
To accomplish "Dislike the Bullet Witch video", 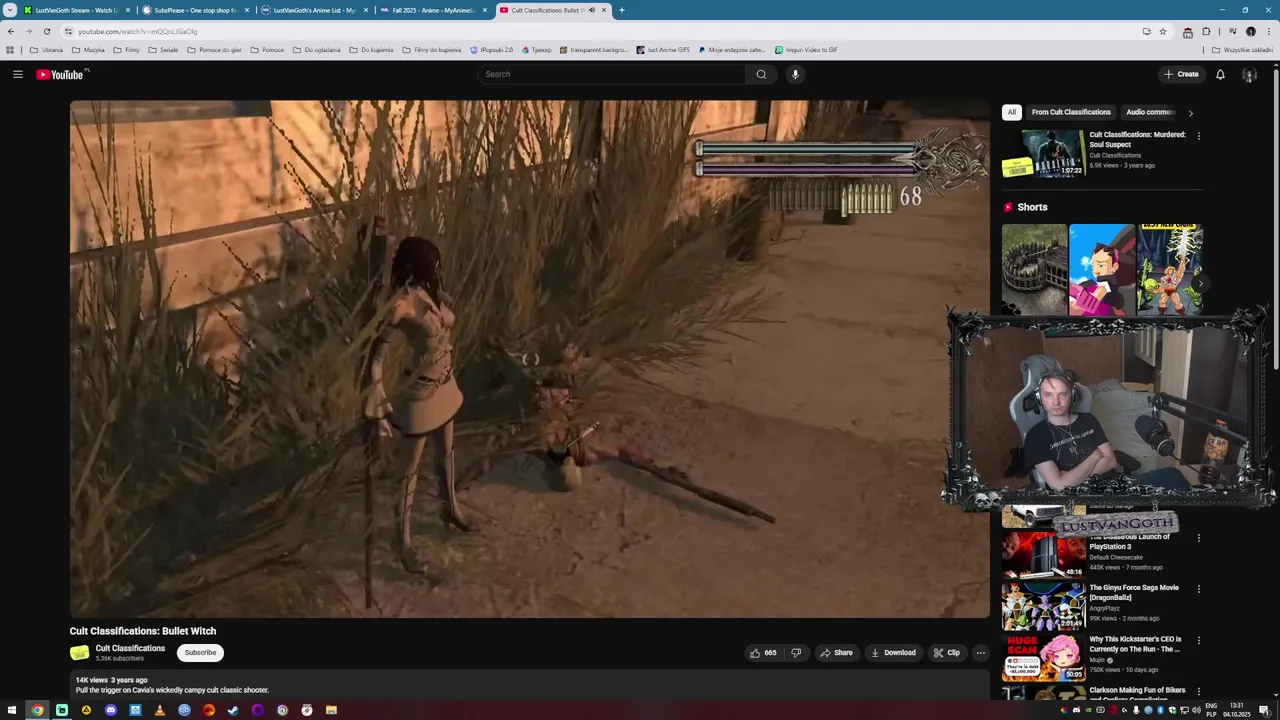I will click(796, 653).
